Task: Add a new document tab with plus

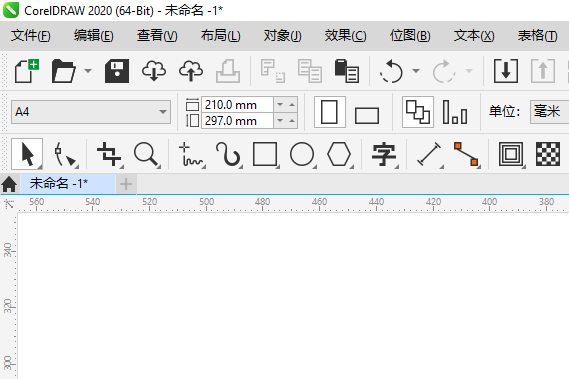Action: point(126,184)
